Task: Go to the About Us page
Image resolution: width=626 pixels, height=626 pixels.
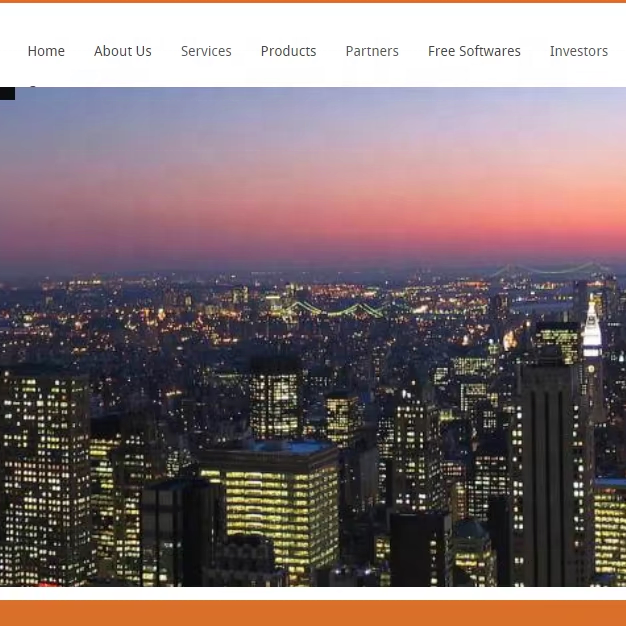Action: click(123, 51)
